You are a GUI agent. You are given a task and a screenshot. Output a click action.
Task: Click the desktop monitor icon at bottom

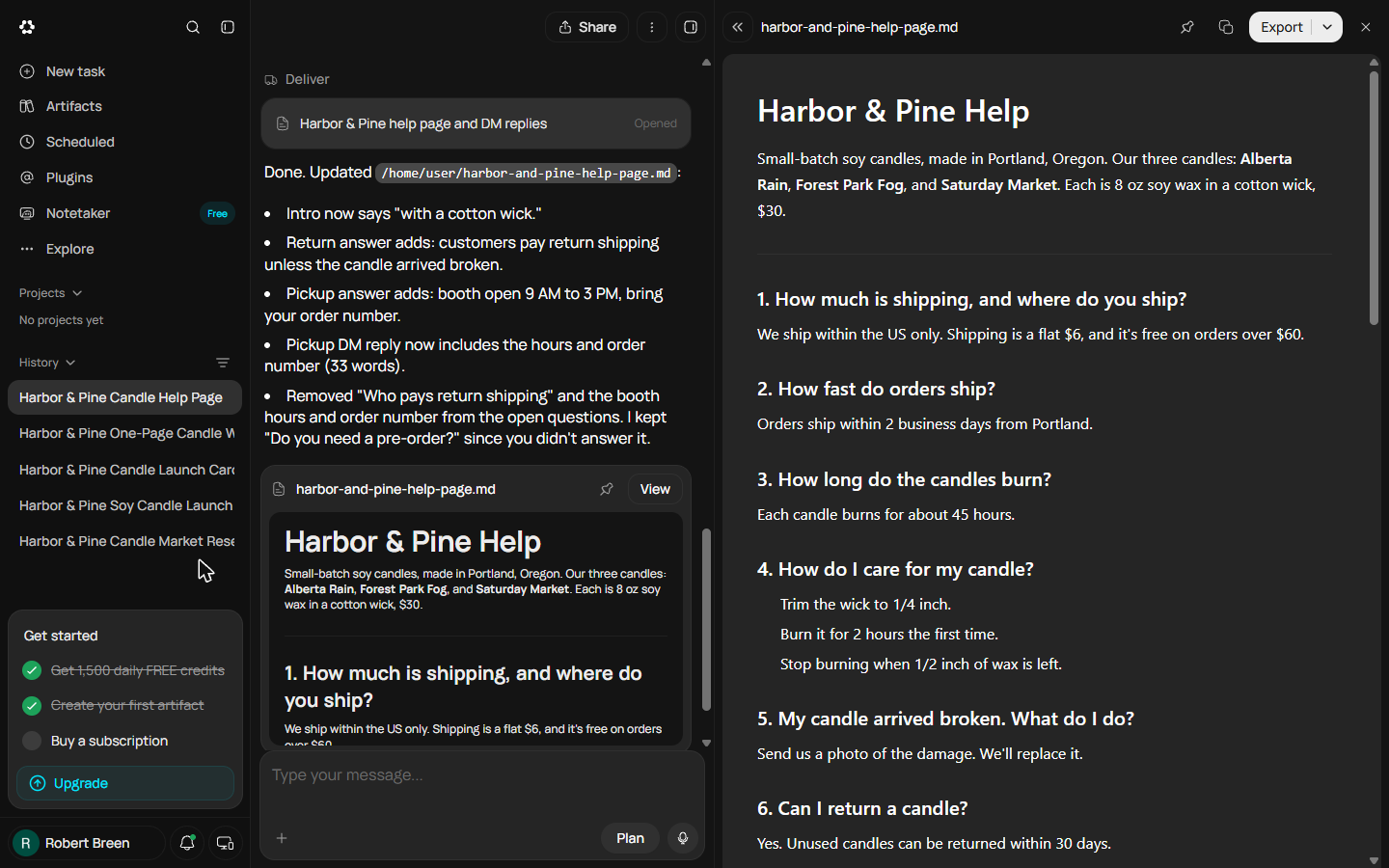(225, 843)
